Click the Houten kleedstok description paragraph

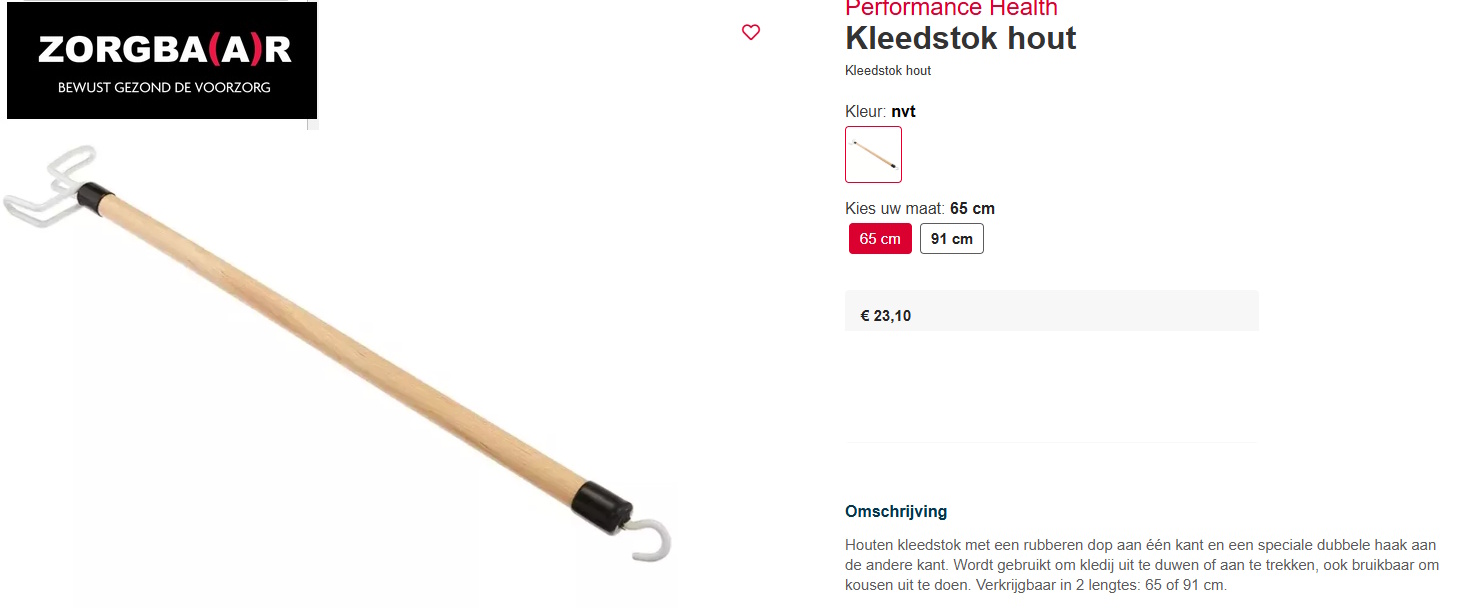pyautogui.click(x=1142, y=565)
